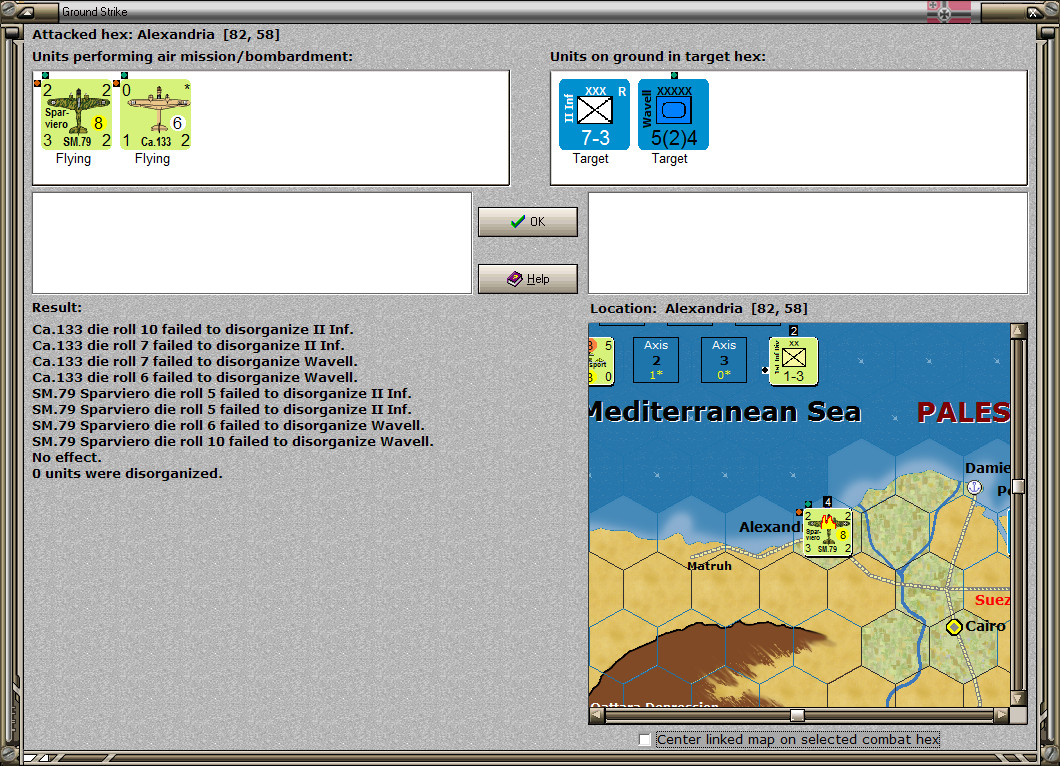Click the 'Flying' label under Ca.133
Viewport: 1060px width, 766px height.
(152, 158)
